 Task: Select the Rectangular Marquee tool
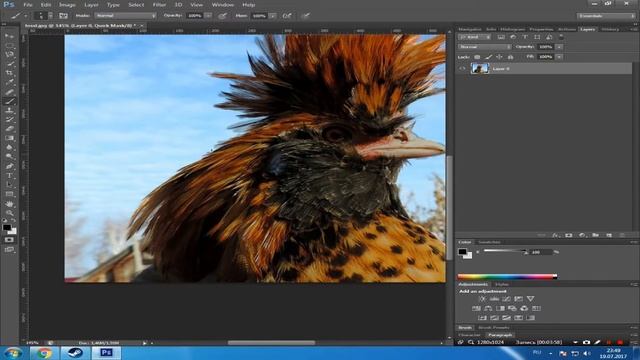tap(9, 45)
